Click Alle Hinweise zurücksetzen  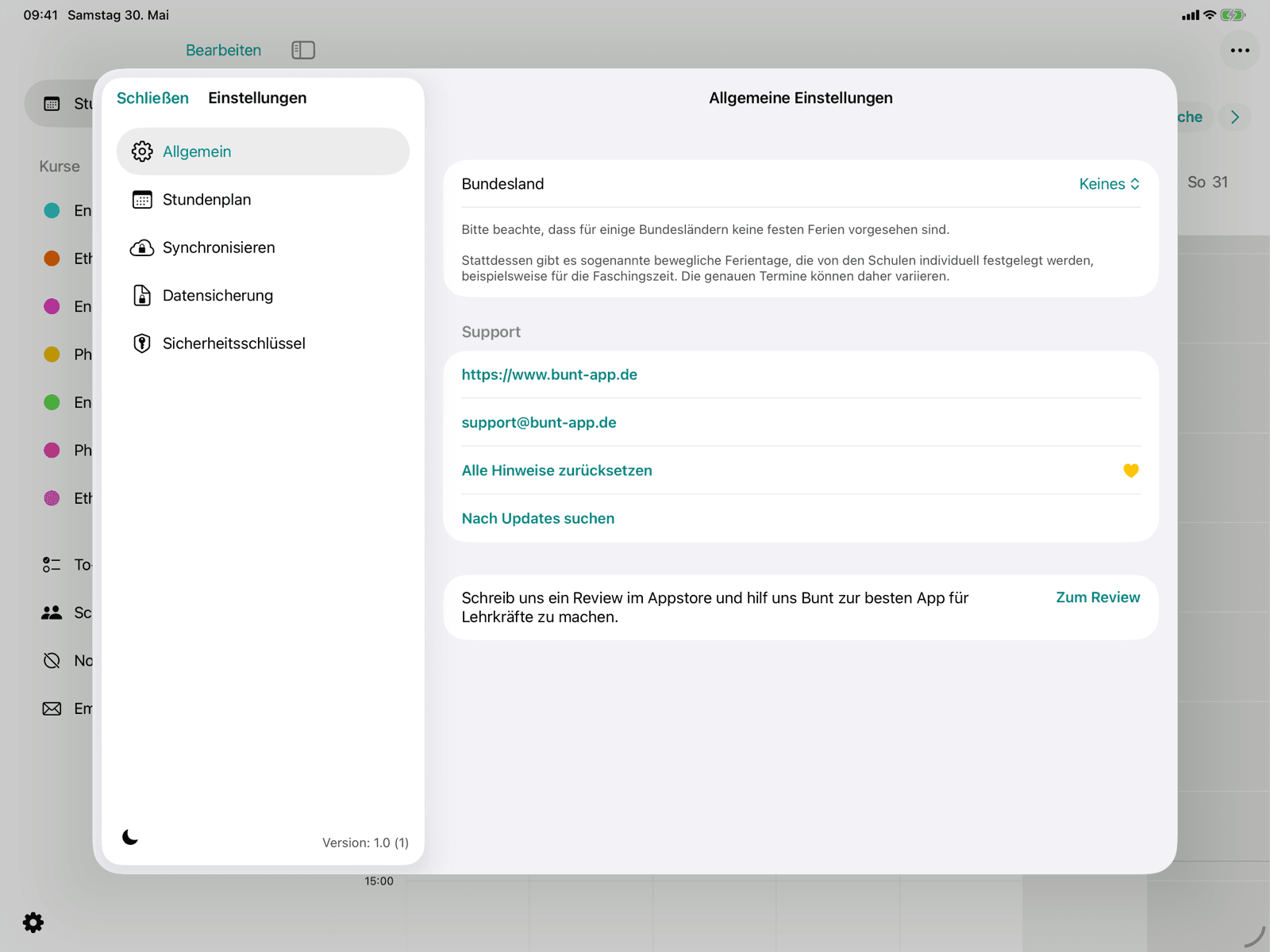[x=557, y=470]
